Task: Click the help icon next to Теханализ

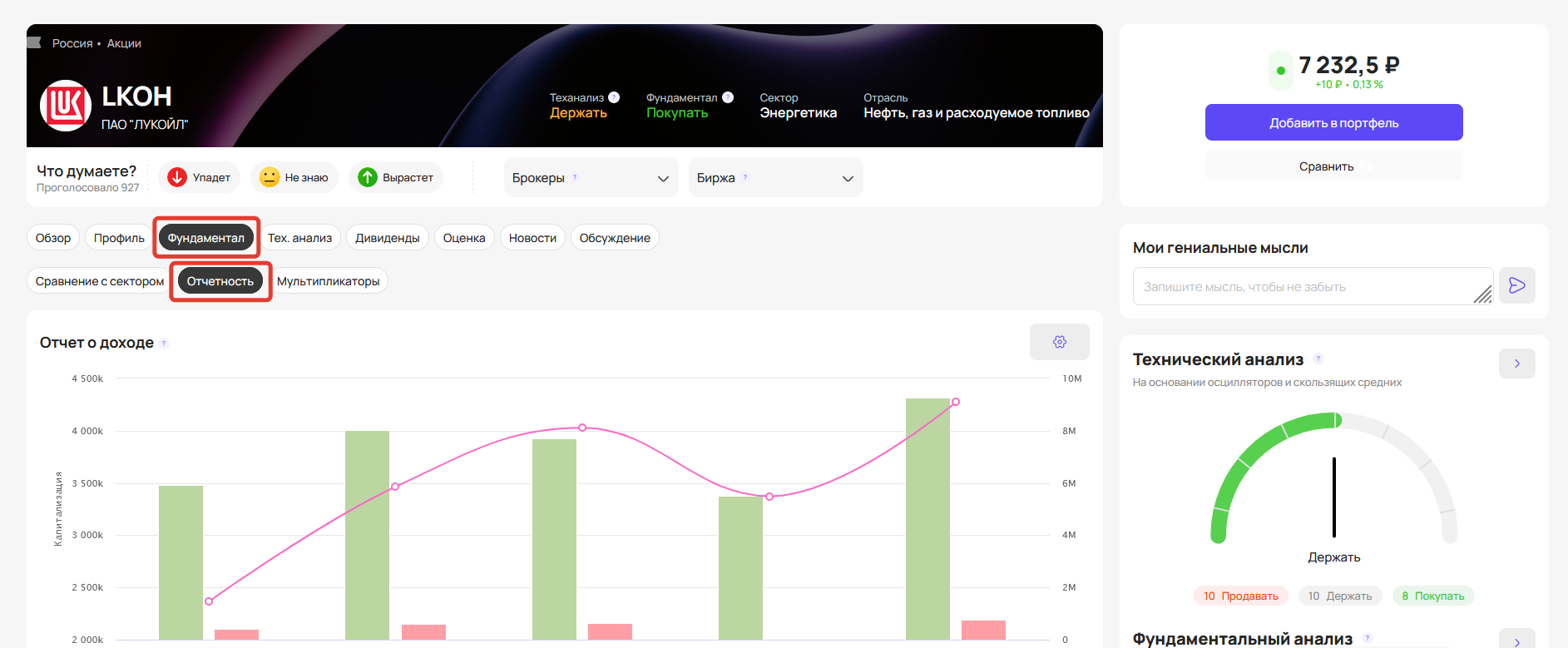Action: (614, 97)
